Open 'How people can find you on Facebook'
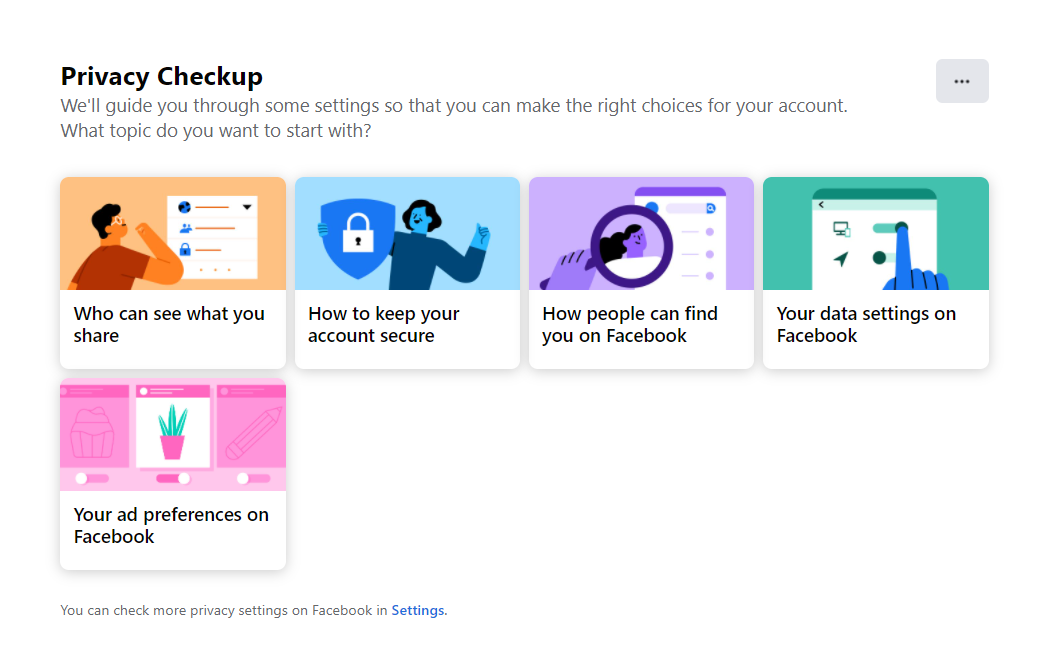The height and width of the screenshot is (650, 1039). (x=630, y=325)
